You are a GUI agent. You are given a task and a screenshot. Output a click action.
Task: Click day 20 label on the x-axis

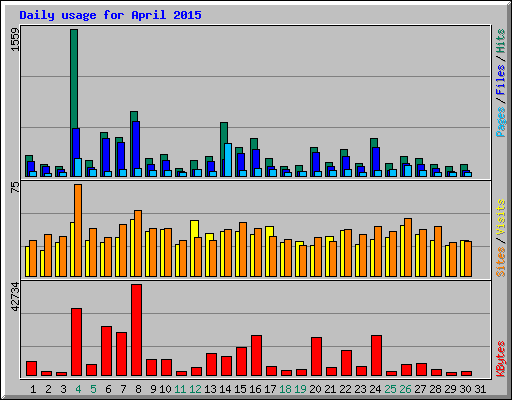pyautogui.click(x=315, y=389)
